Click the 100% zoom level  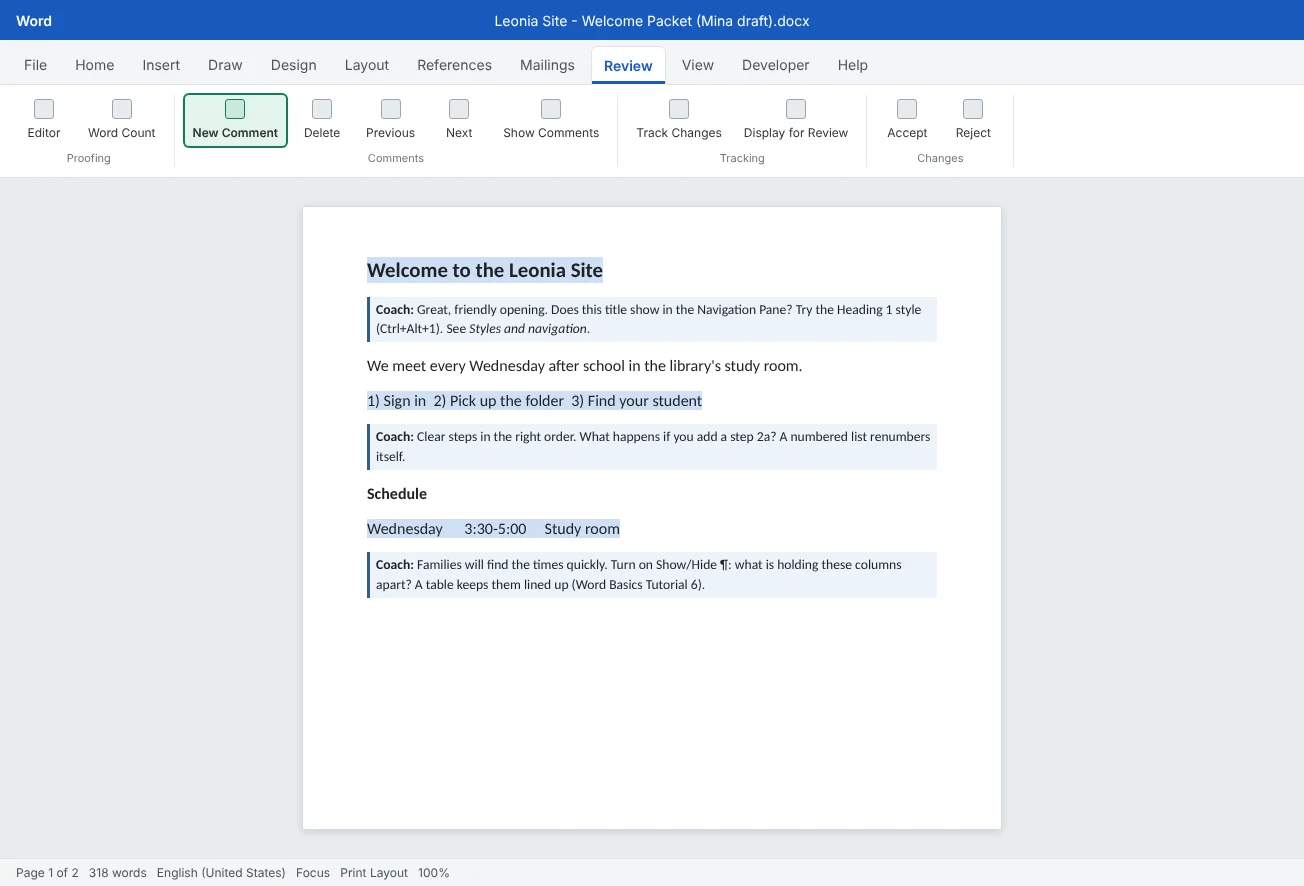(434, 873)
